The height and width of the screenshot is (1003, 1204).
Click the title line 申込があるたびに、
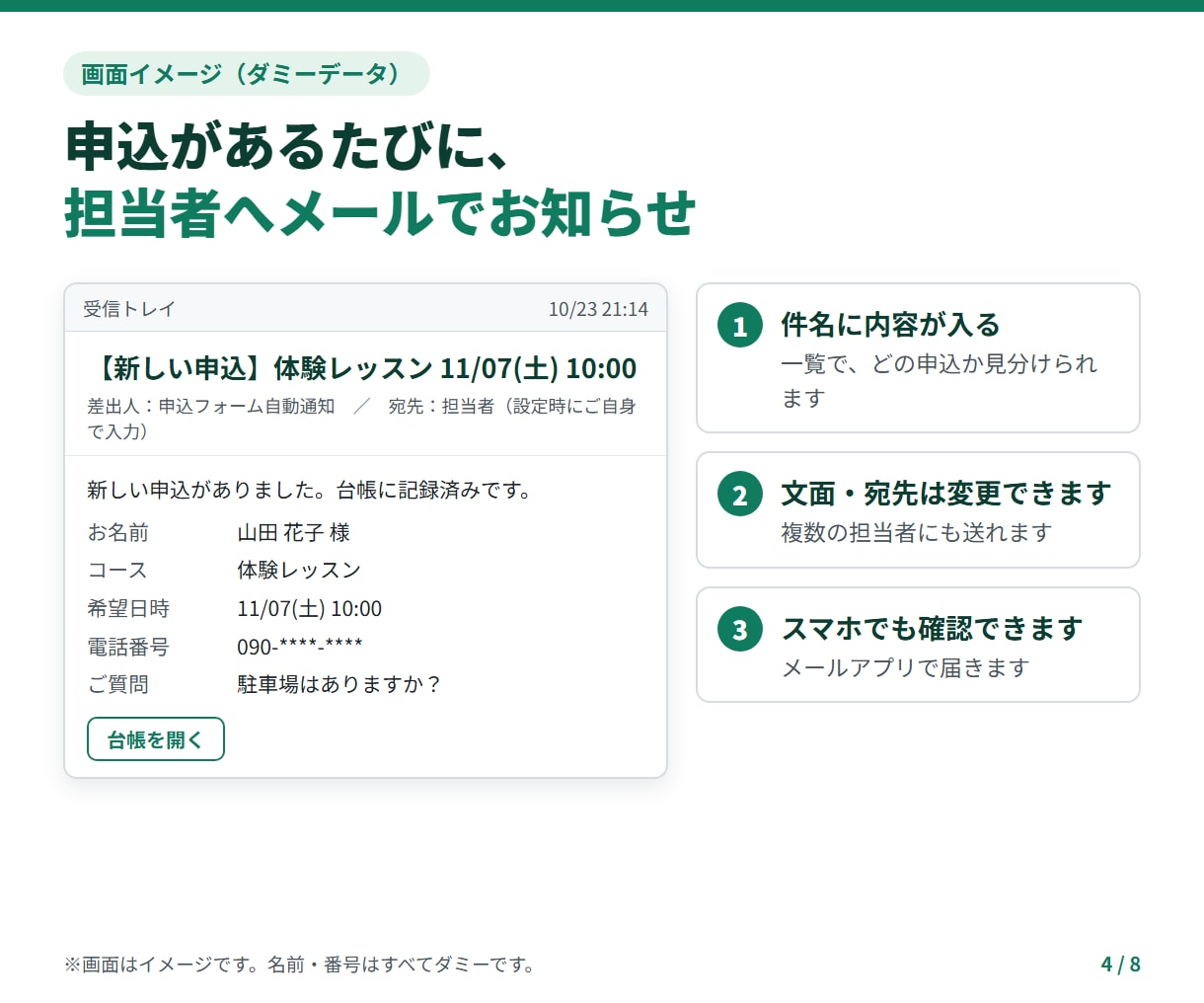pos(288,146)
